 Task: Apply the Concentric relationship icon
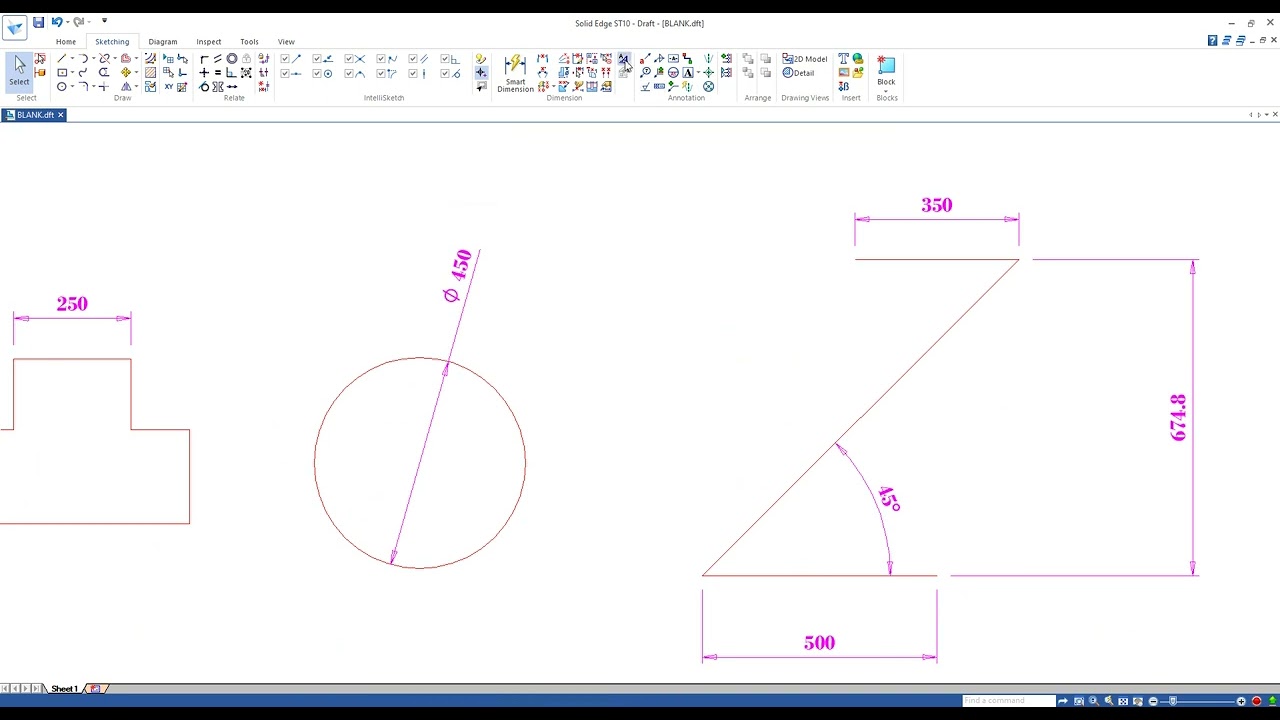pyautogui.click(x=232, y=58)
